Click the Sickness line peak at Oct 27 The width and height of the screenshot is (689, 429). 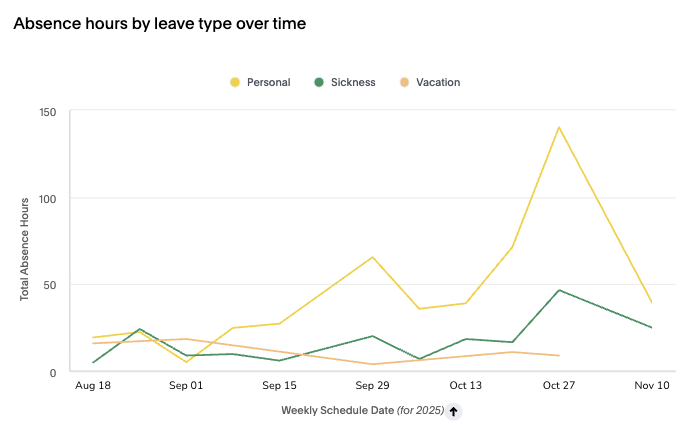(558, 290)
